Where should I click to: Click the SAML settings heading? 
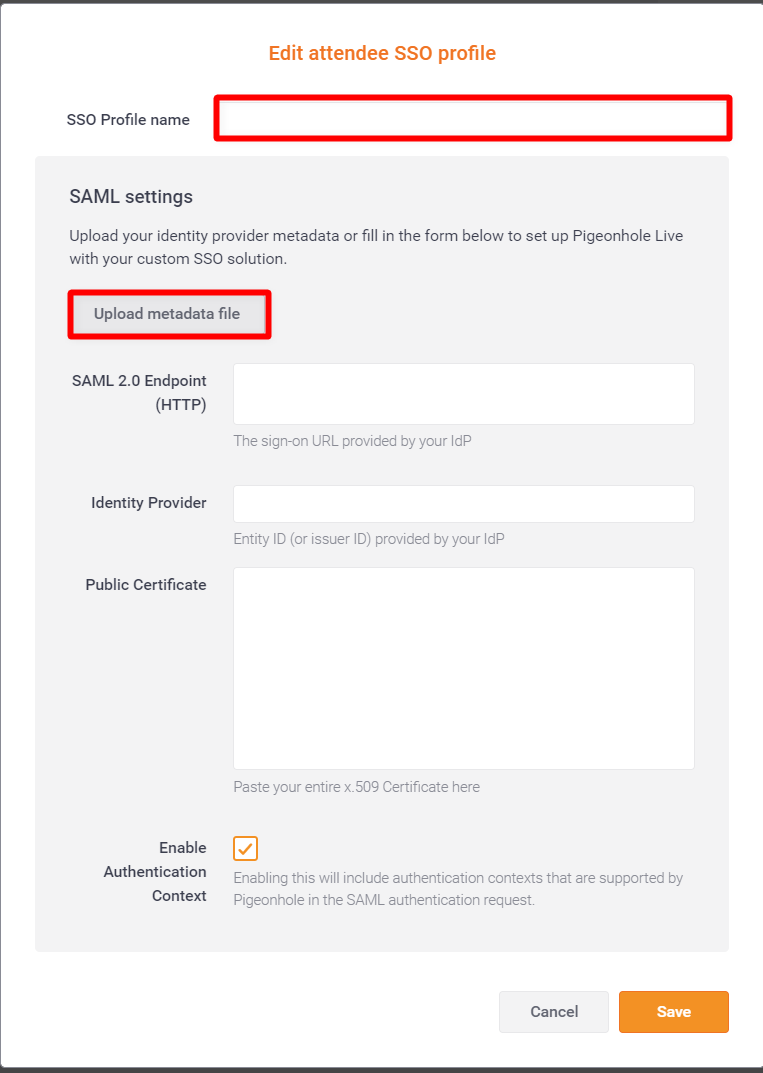point(131,197)
